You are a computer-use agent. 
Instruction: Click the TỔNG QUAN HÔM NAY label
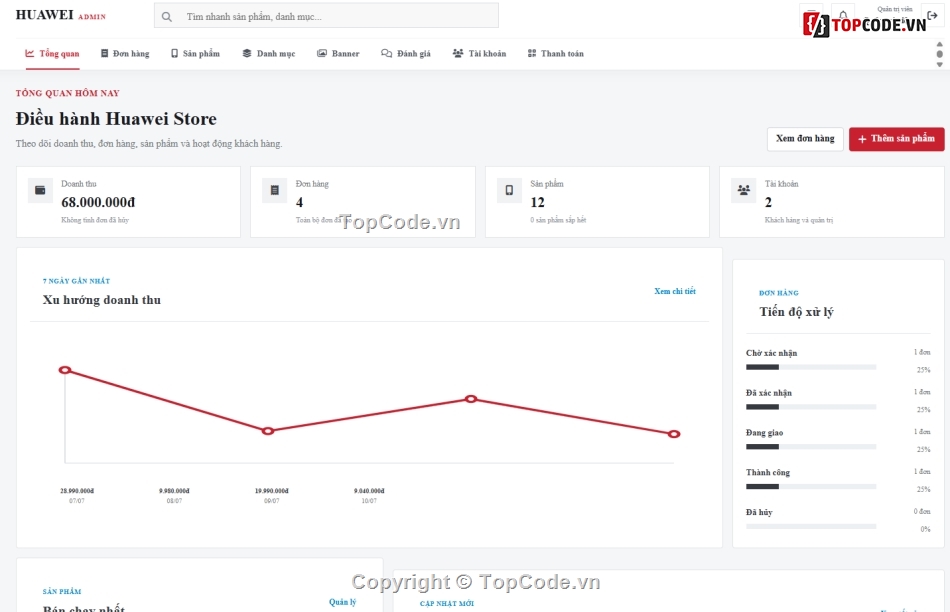[68, 93]
